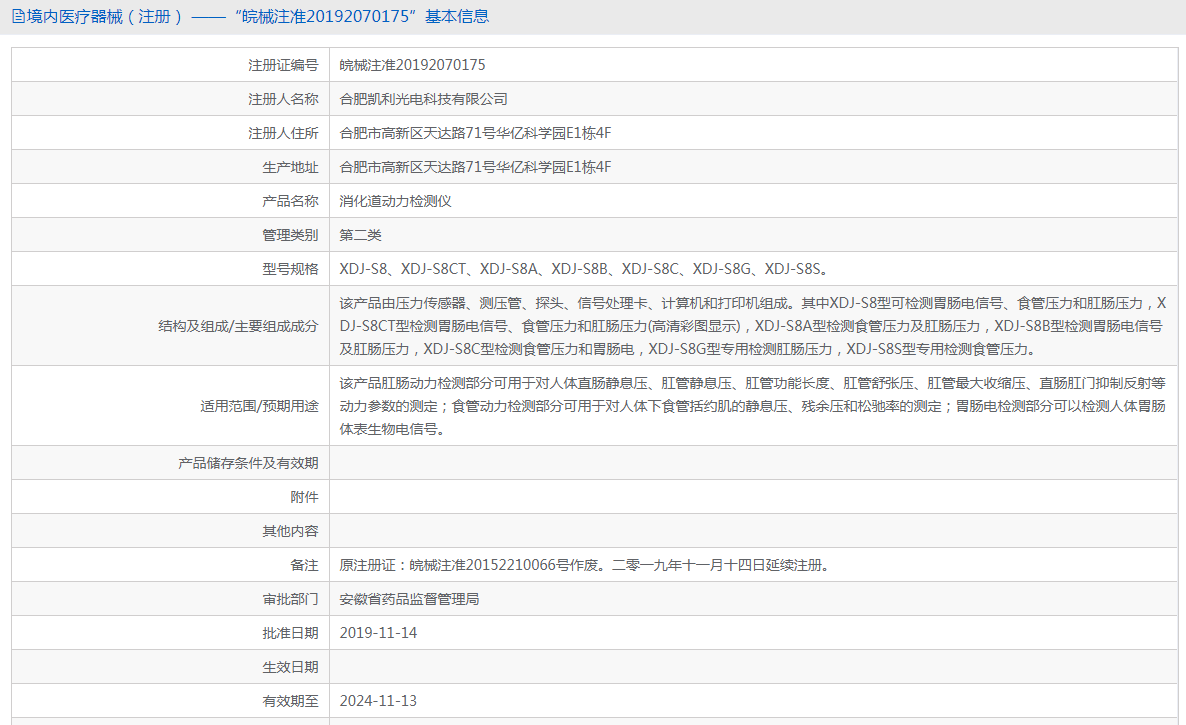This screenshot has height=725, width=1186.
Task: Click the 附件 row label
Action: (305, 496)
